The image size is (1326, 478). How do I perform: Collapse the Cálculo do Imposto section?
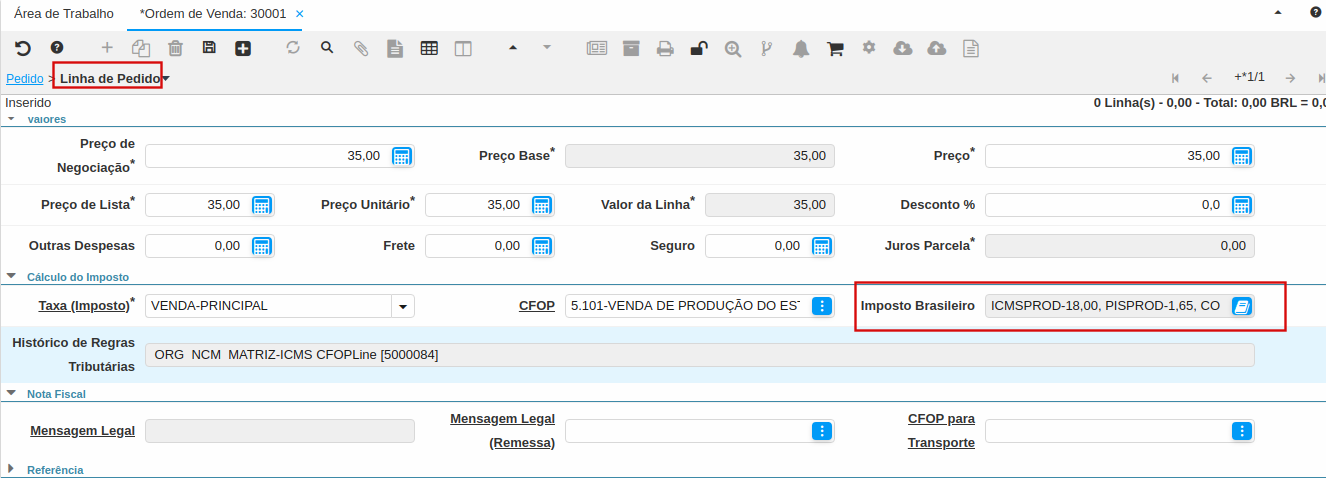pos(11,277)
